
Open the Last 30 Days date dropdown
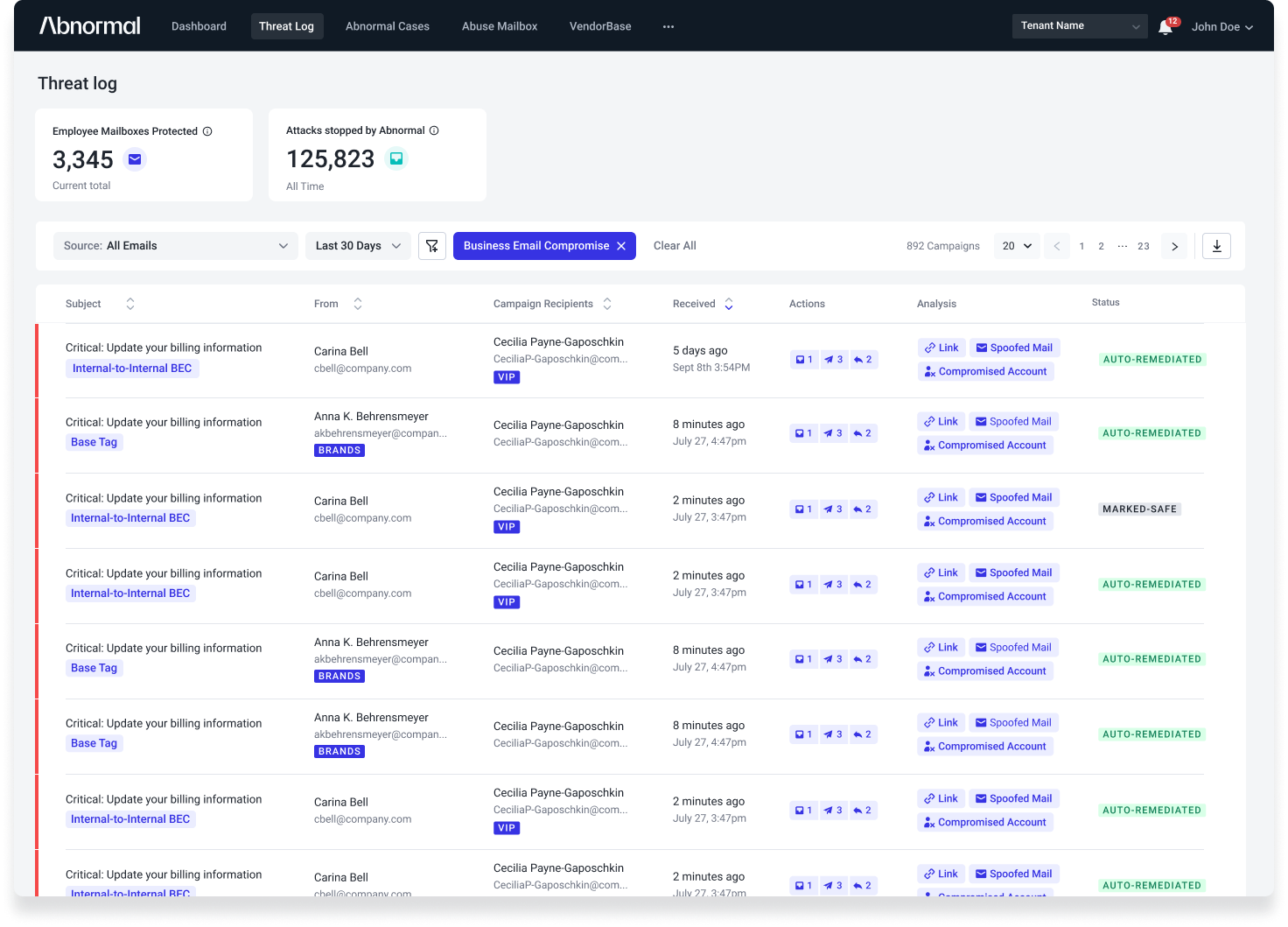tap(358, 246)
